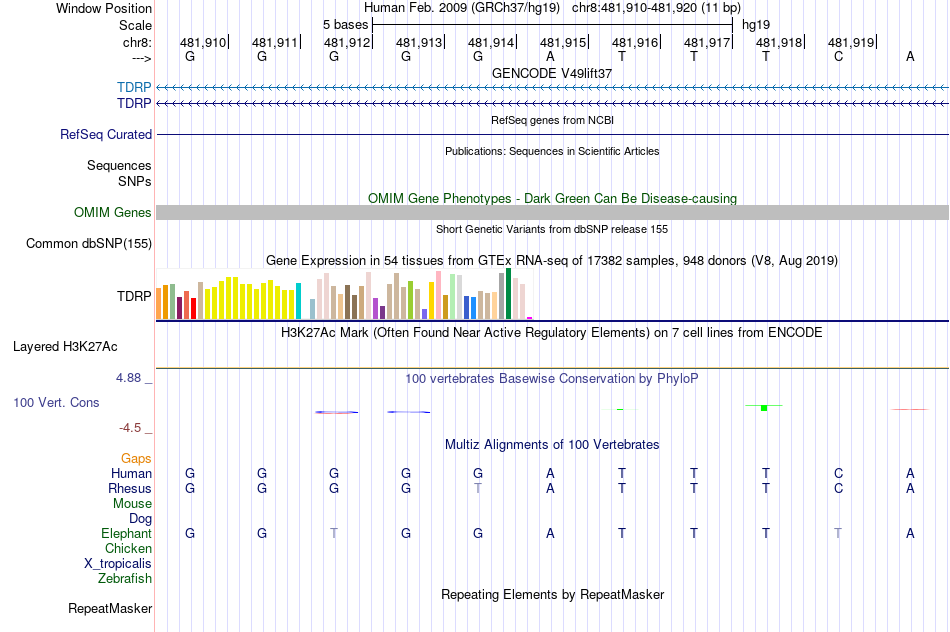The image size is (950, 632).
Task: Click the 481,917 ruler position
Action: point(707,42)
